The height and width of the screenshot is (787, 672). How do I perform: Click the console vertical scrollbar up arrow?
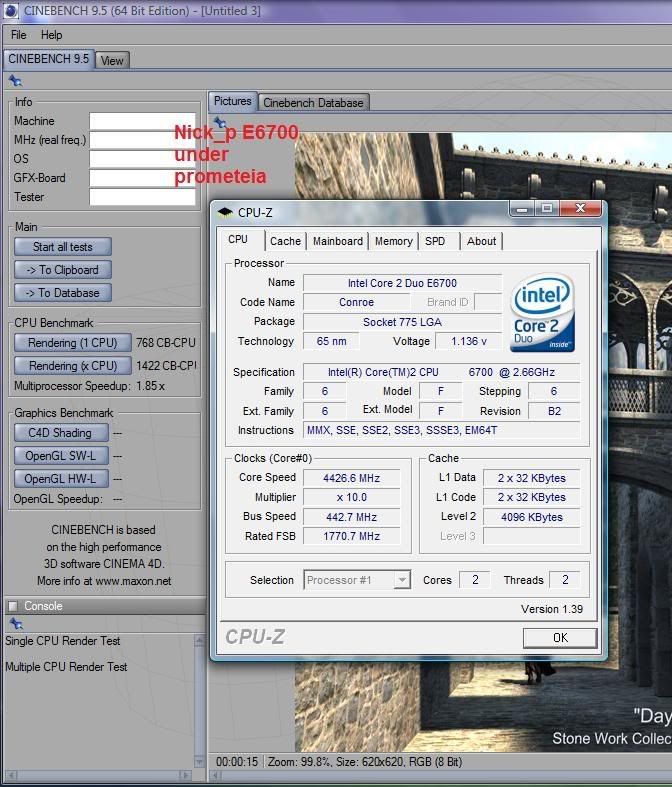199,640
